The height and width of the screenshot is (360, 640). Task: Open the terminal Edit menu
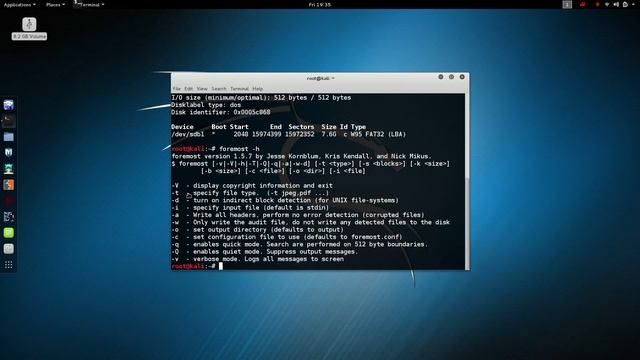click(188, 89)
